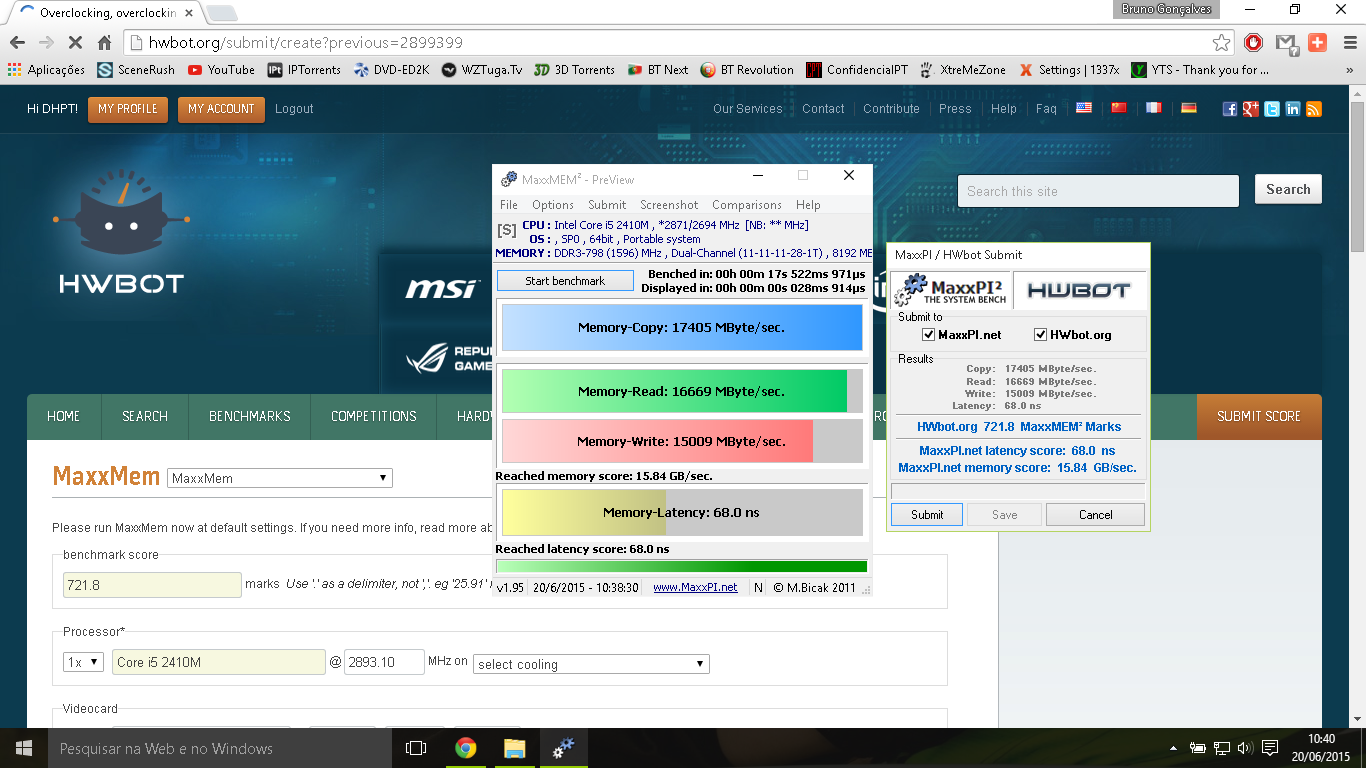The image size is (1366, 768).
Task: Go to the HWBOT SEARCH nav tab
Action: (x=145, y=416)
